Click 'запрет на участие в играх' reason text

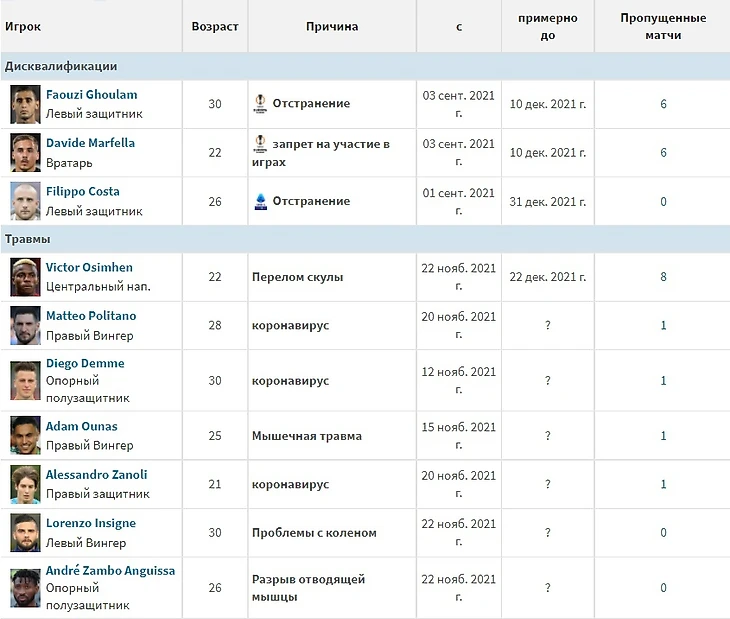click(x=321, y=153)
